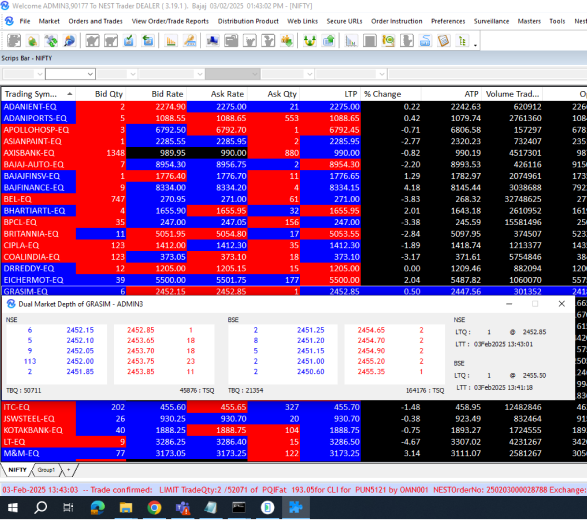Open the Masters menu
The width and height of the screenshot is (587, 520).
(x=529, y=21)
